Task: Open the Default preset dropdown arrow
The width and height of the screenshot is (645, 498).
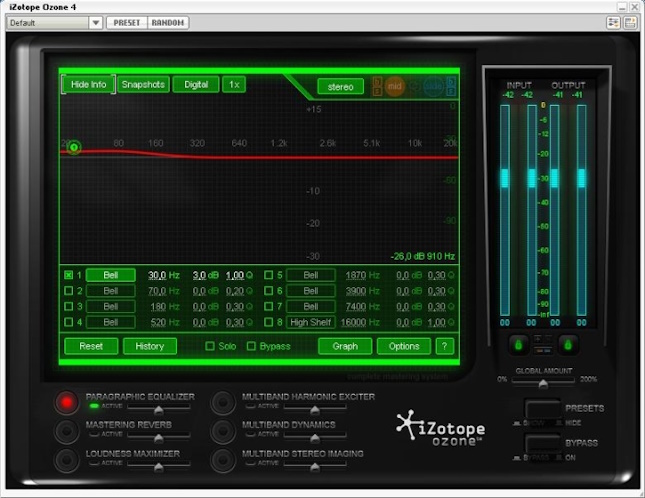Action: [95, 23]
